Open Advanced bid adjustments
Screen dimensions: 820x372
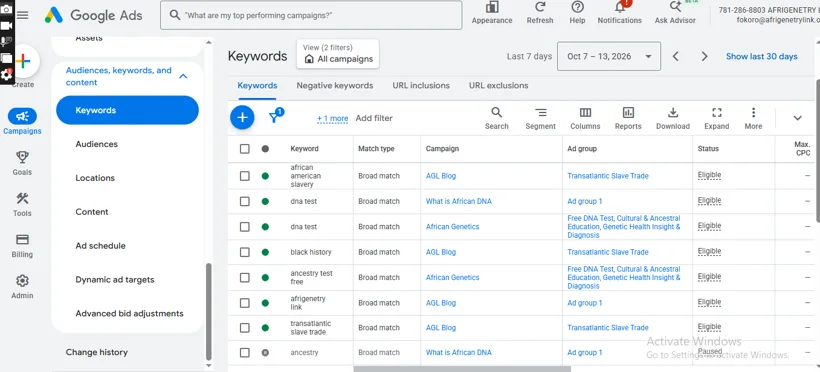(128, 313)
